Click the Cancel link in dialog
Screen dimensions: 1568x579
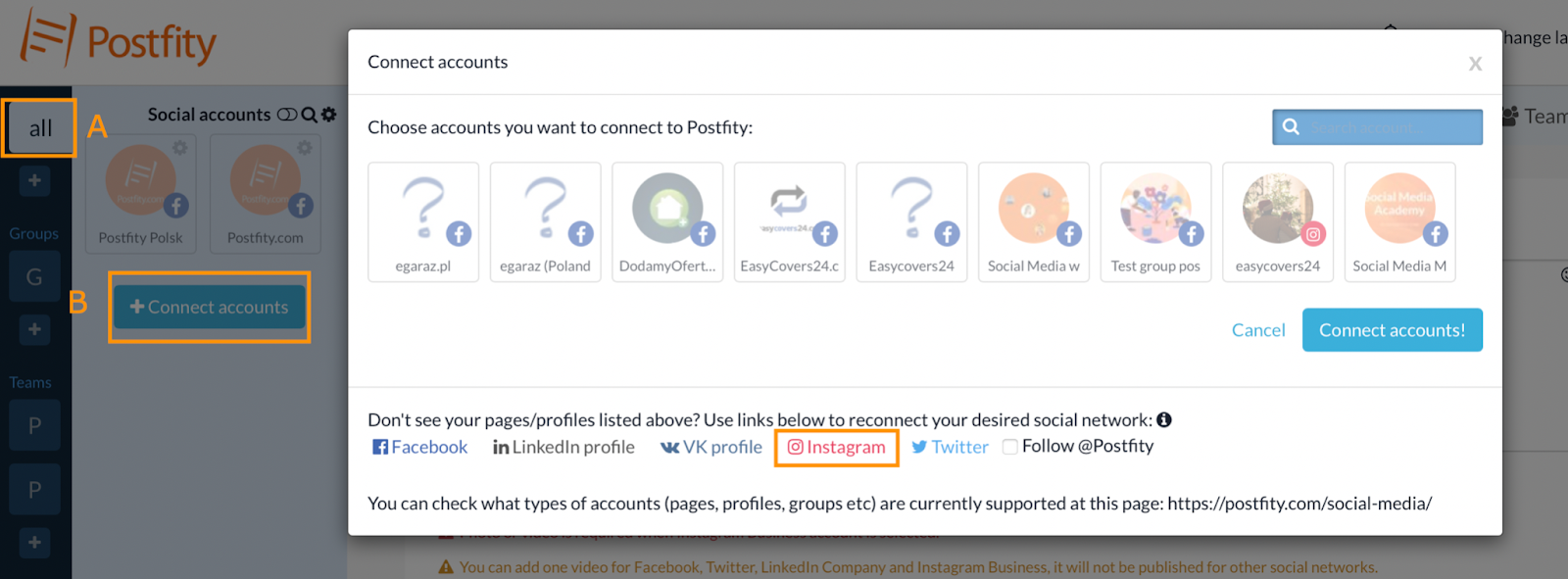point(1258,330)
